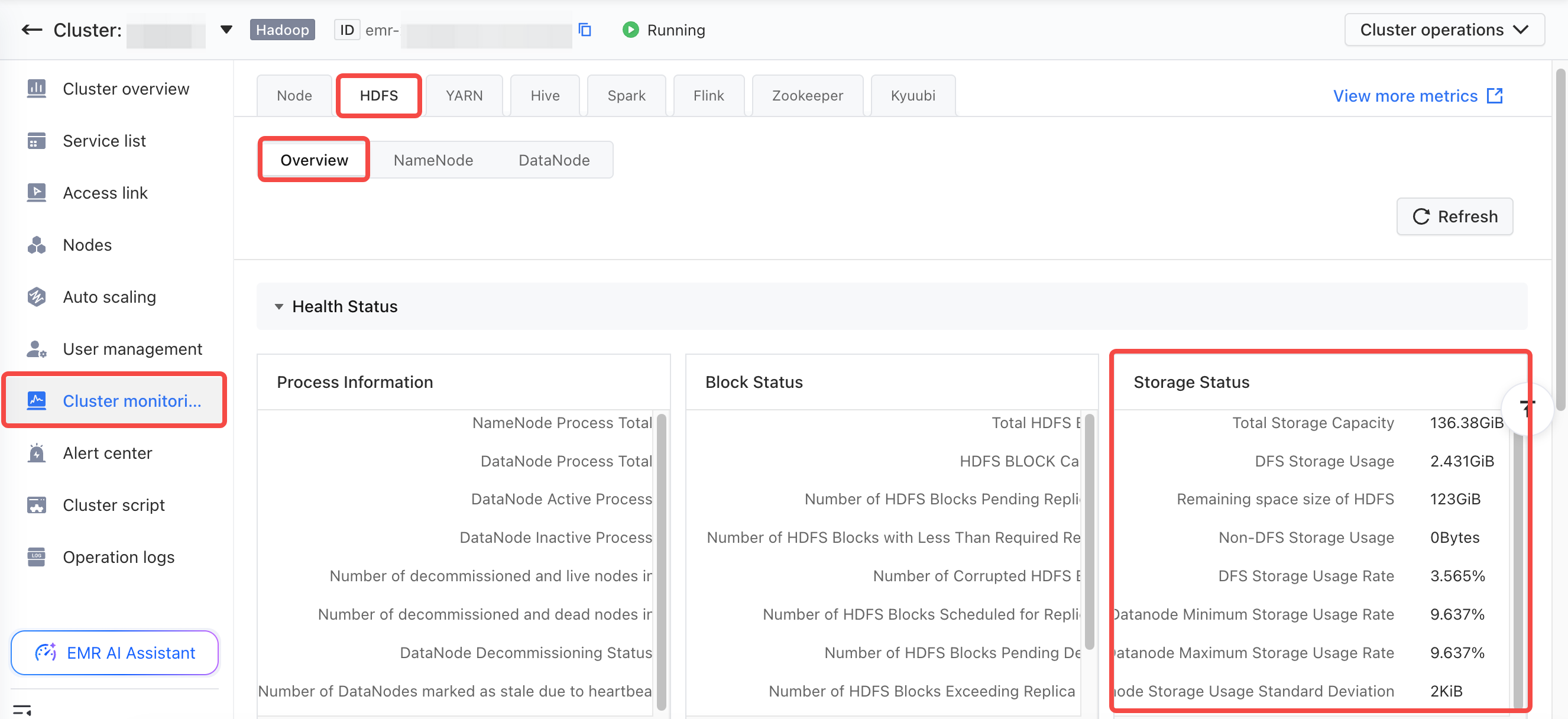
Task: Switch to the Node tab
Action: (294, 96)
